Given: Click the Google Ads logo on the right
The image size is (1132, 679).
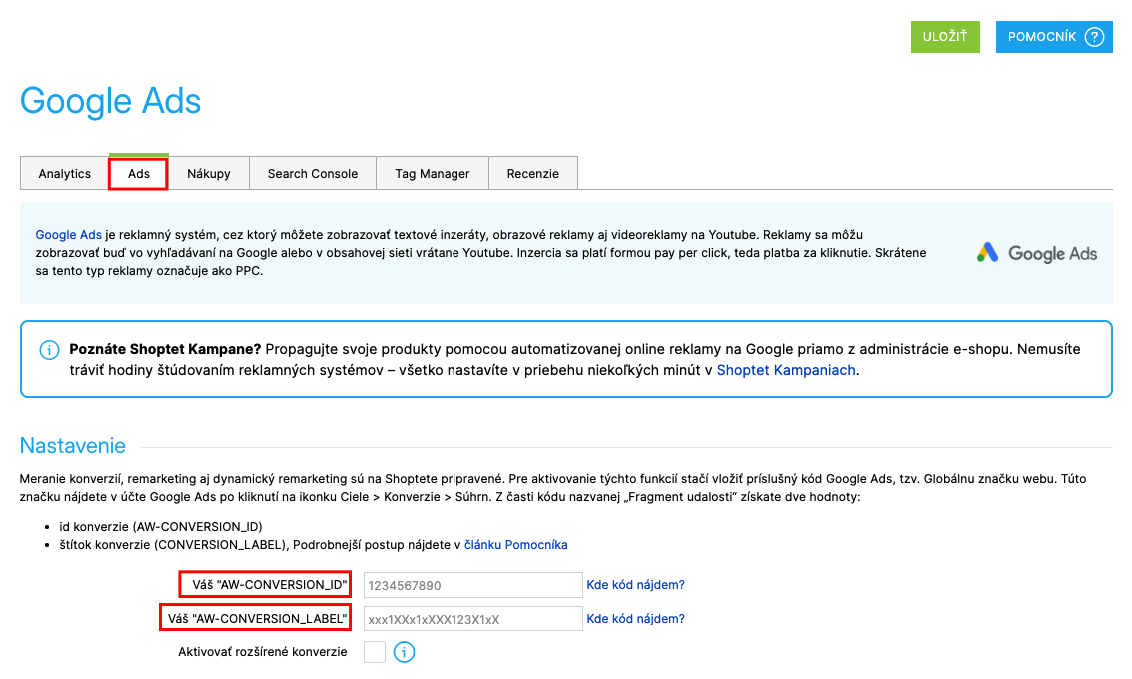Looking at the screenshot, I should [1037, 253].
